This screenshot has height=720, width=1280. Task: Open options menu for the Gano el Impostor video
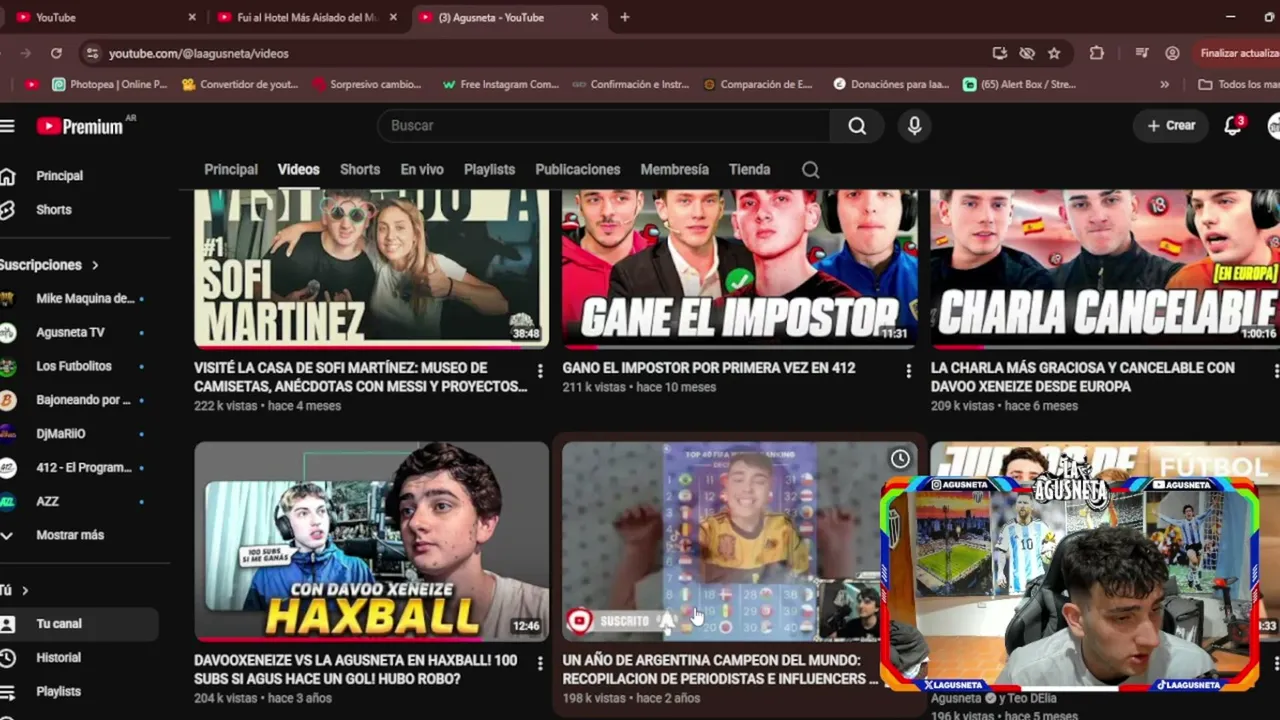(908, 371)
